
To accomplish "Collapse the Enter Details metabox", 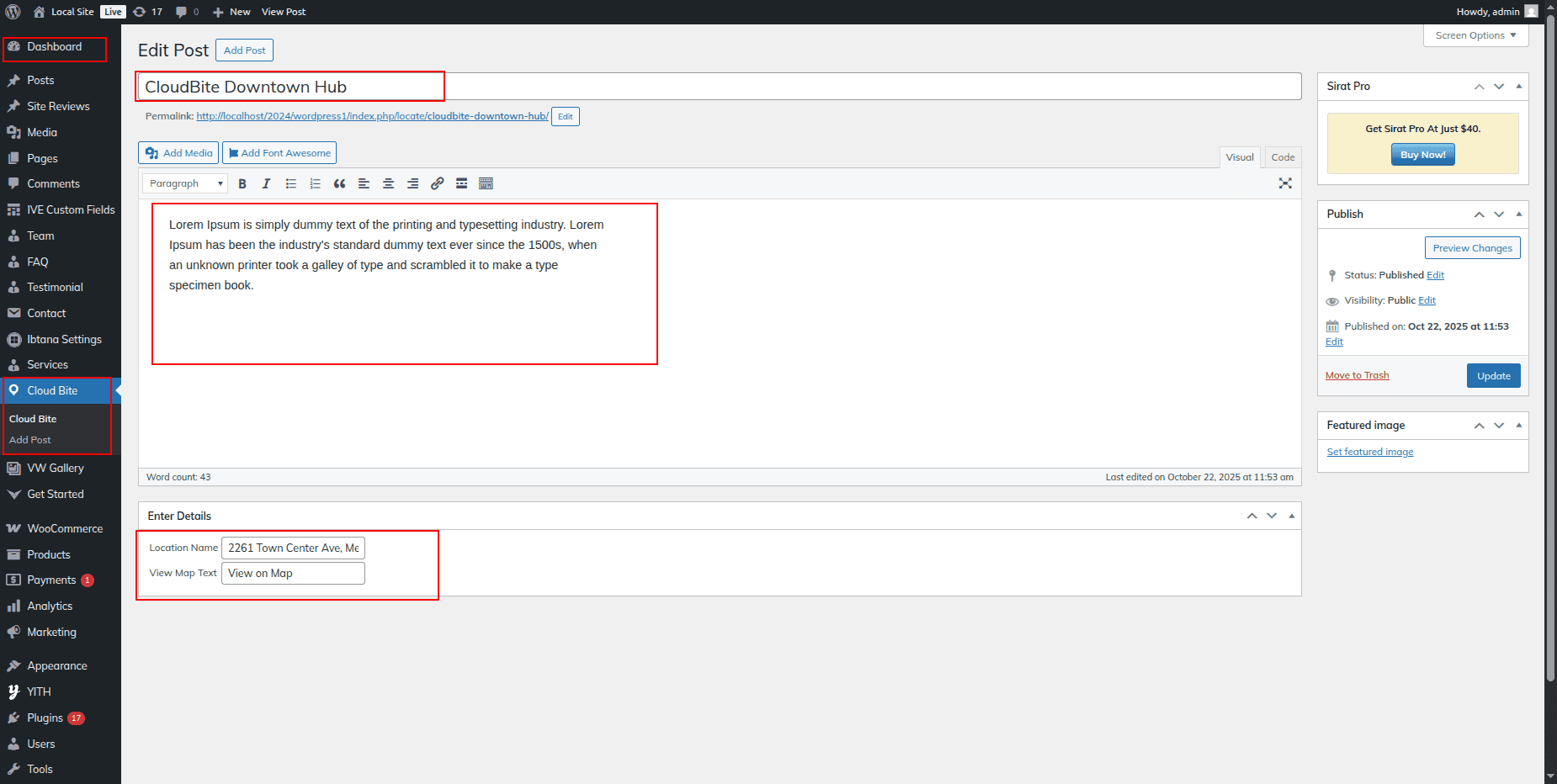I will 1291,516.
